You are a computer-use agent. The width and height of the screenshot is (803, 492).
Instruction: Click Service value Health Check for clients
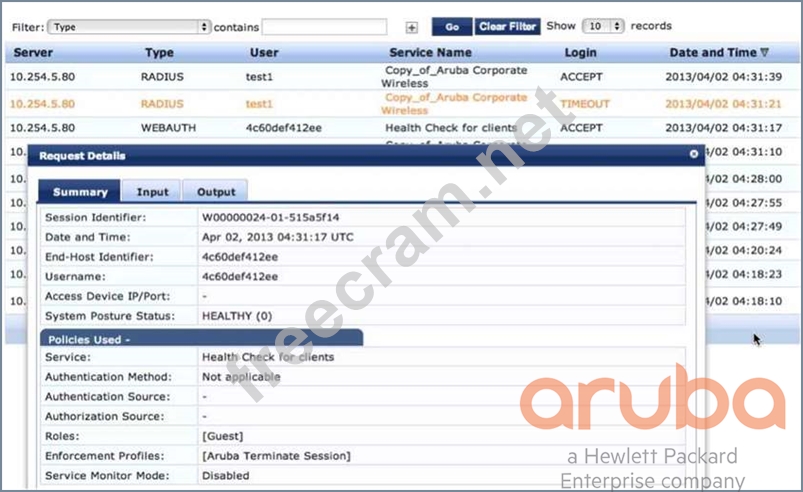coord(268,357)
